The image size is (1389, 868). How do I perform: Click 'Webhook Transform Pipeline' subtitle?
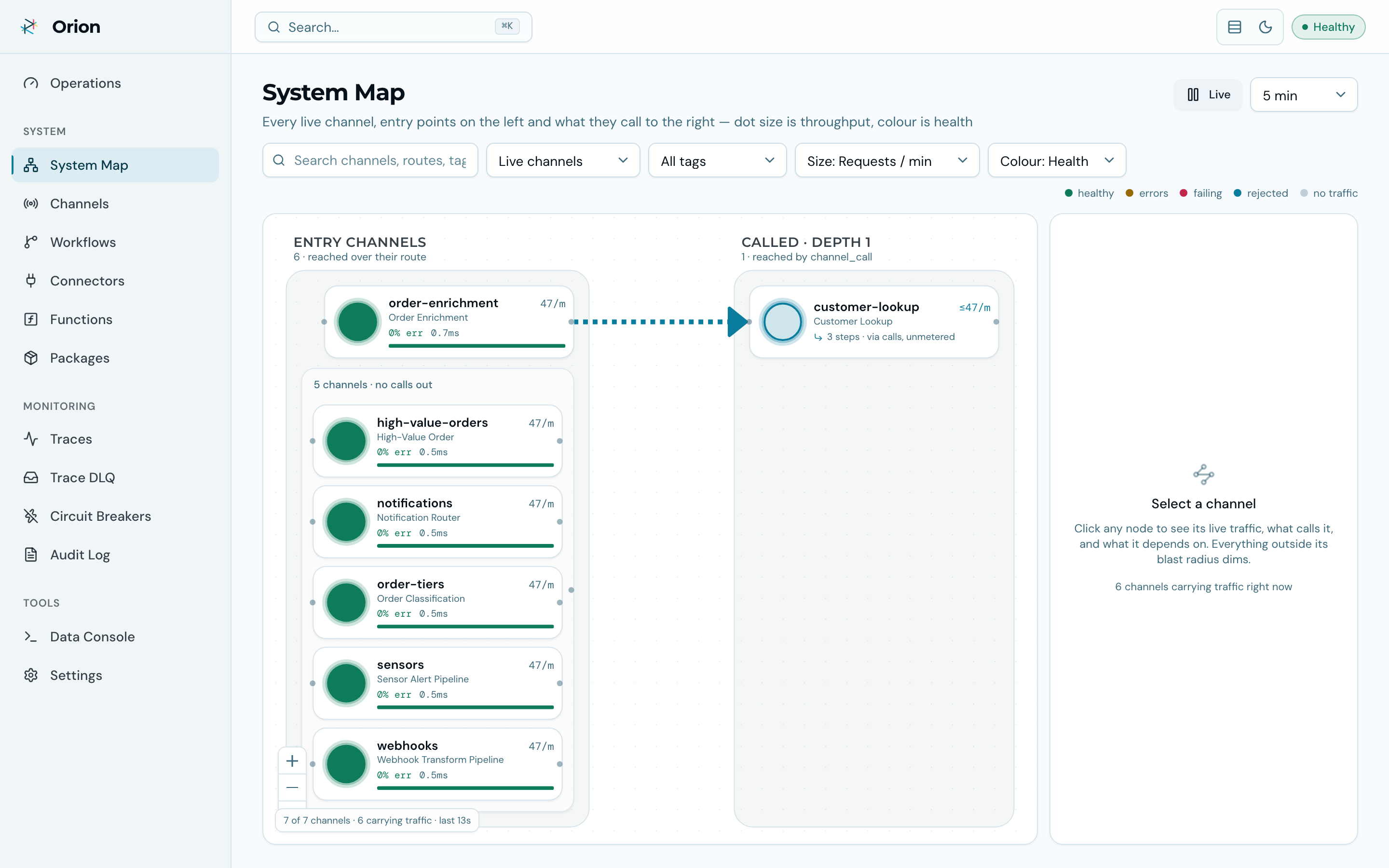[x=440, y=759]
